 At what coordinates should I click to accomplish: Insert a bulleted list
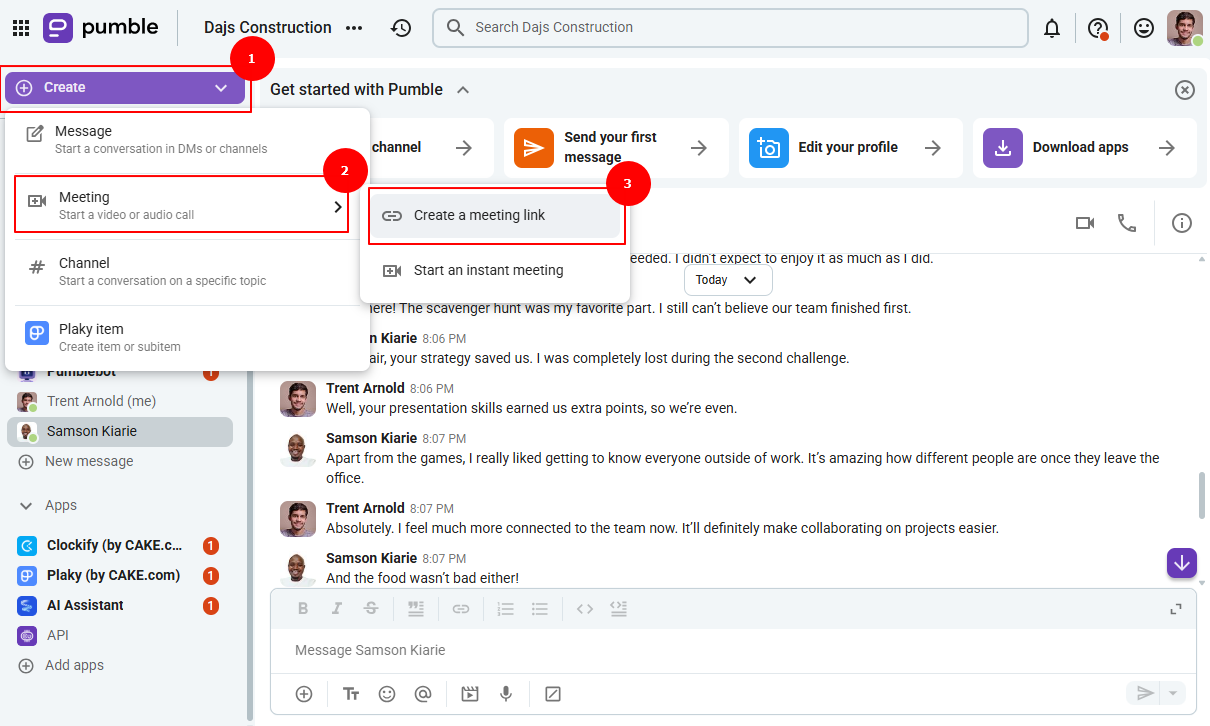[540, 608]
